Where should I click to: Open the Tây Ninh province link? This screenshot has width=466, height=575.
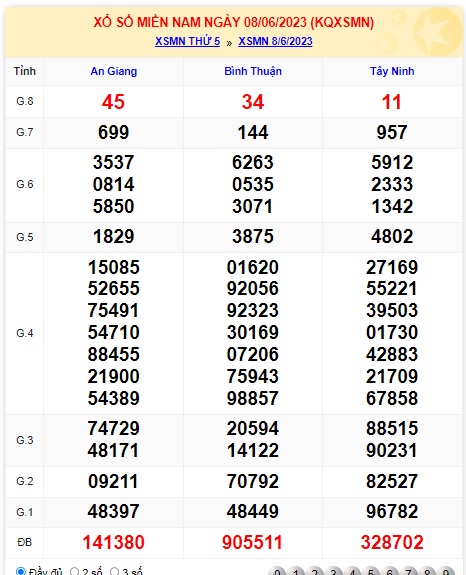(392, 71)
